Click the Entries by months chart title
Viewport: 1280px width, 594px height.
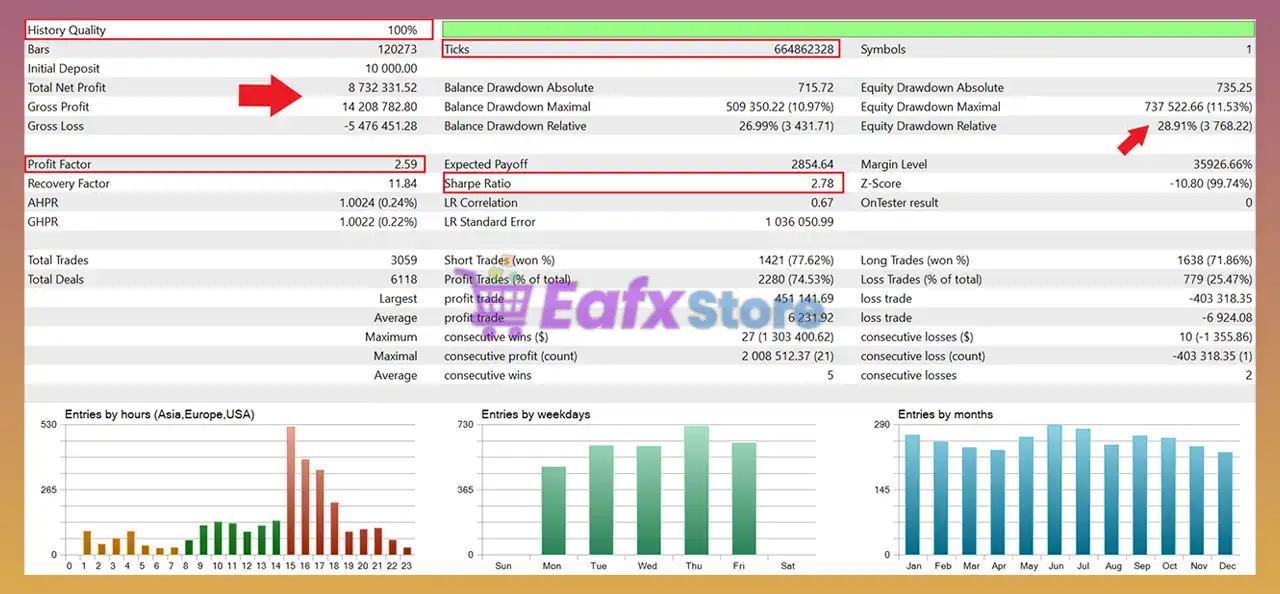point(945,414)
